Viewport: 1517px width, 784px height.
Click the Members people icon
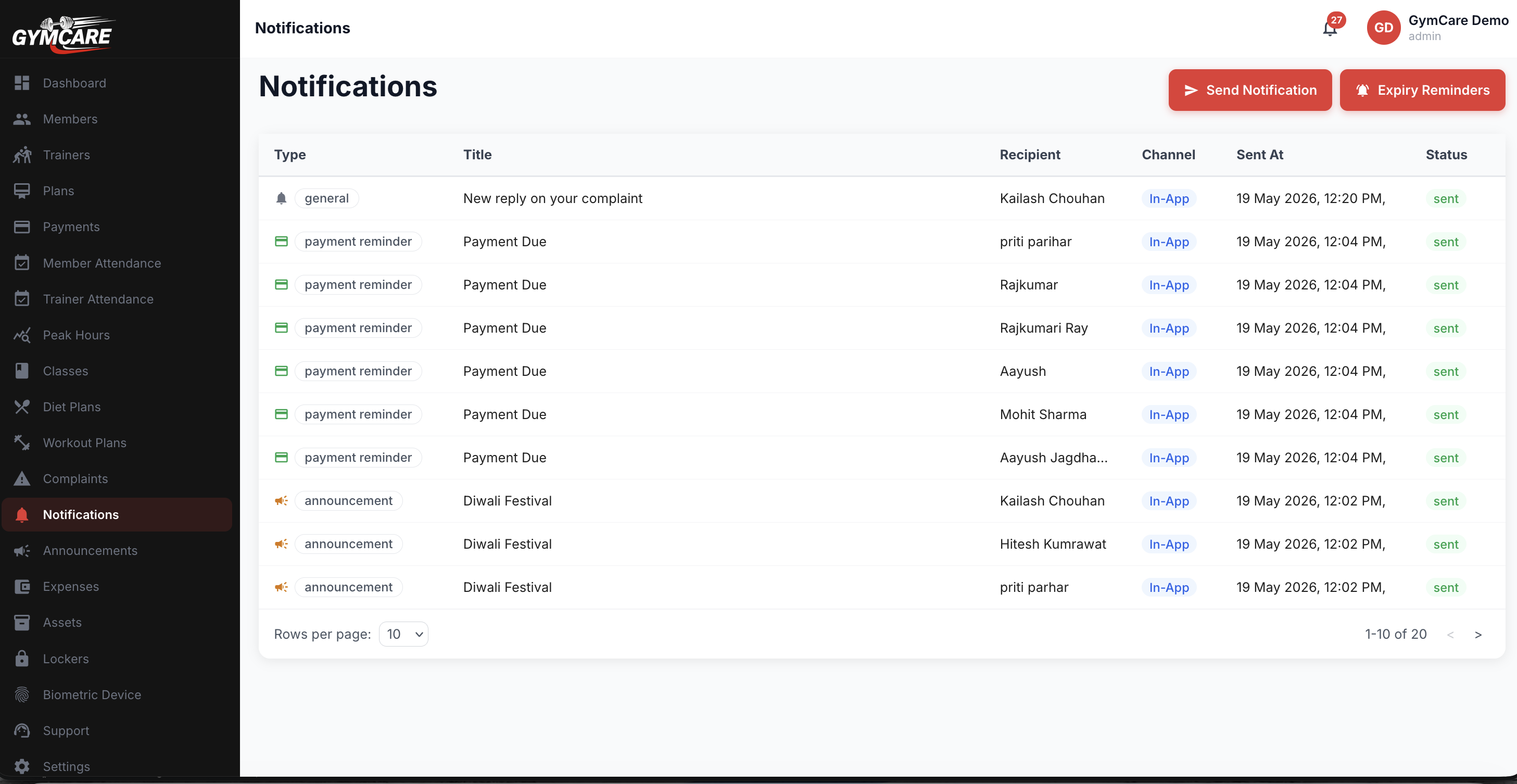[x=22, y=119]
